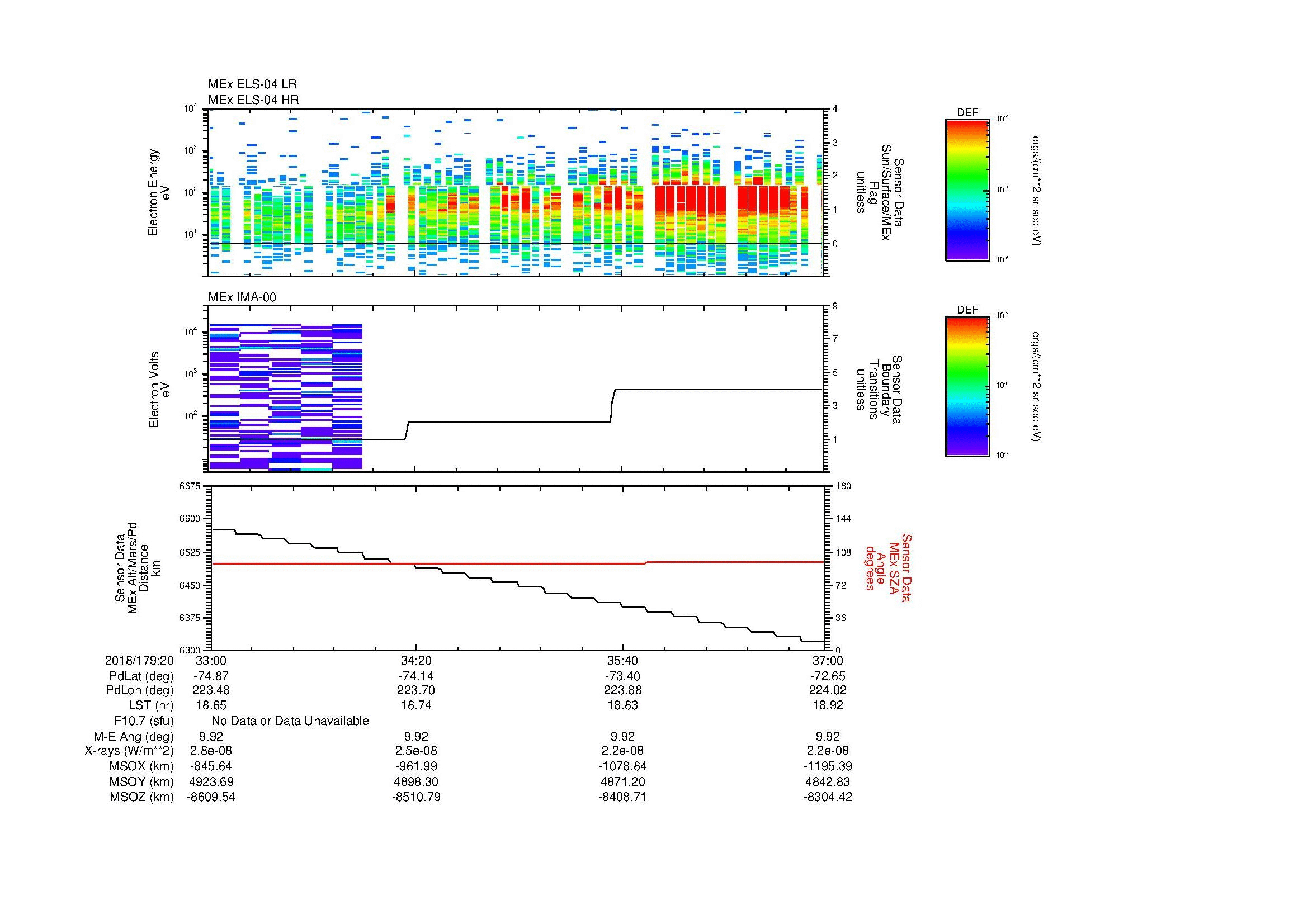1308x924 pixels.
Task: Click the 2018/179:20 date label
Action: (x=139, y=660)
